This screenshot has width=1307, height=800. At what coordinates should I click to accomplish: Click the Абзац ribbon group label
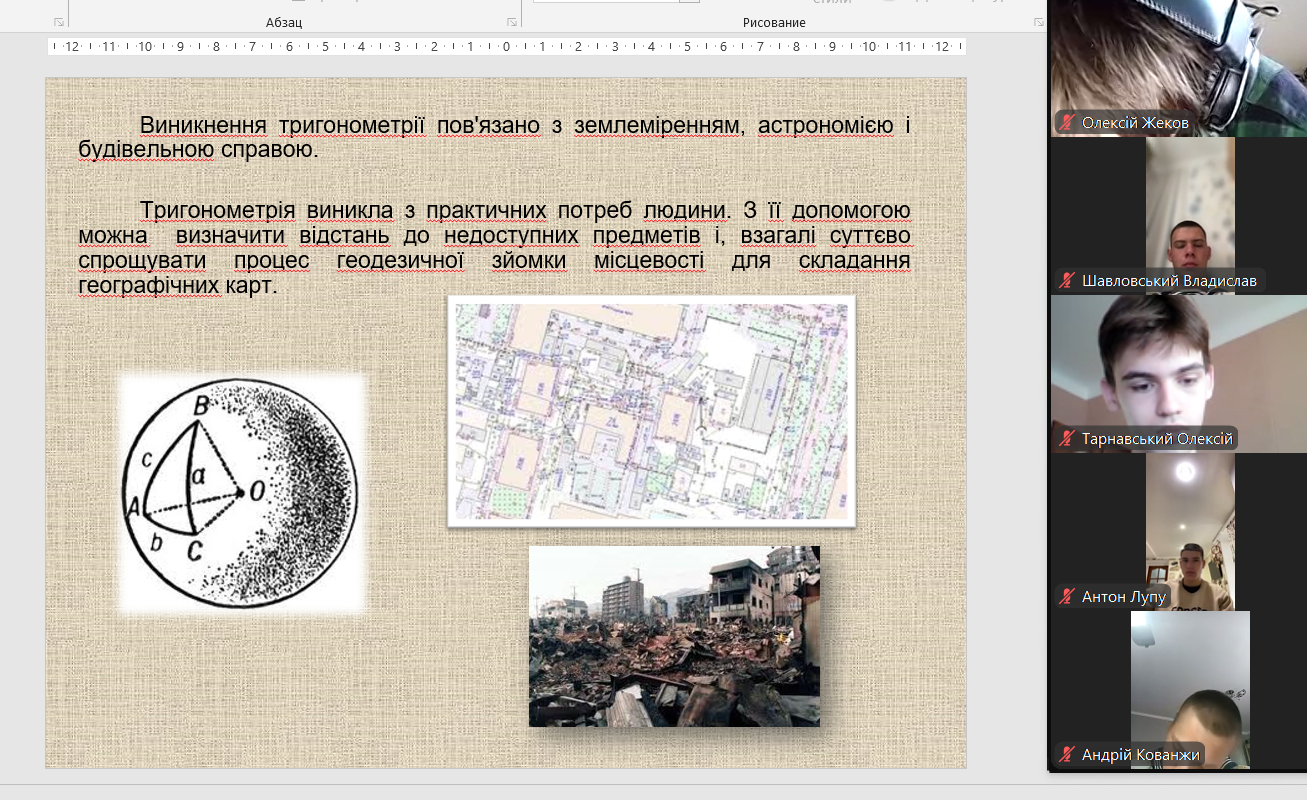284,22
